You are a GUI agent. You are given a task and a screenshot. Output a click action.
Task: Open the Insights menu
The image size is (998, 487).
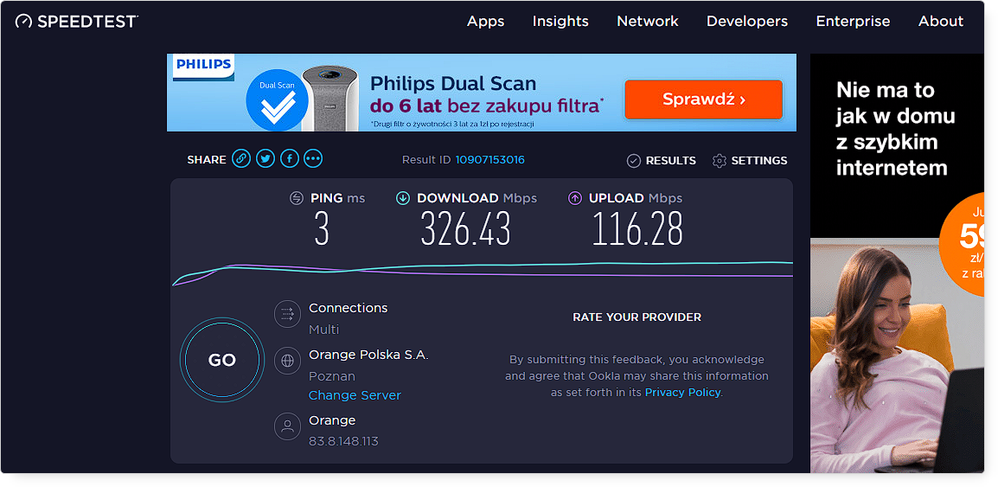coord(560,21)
